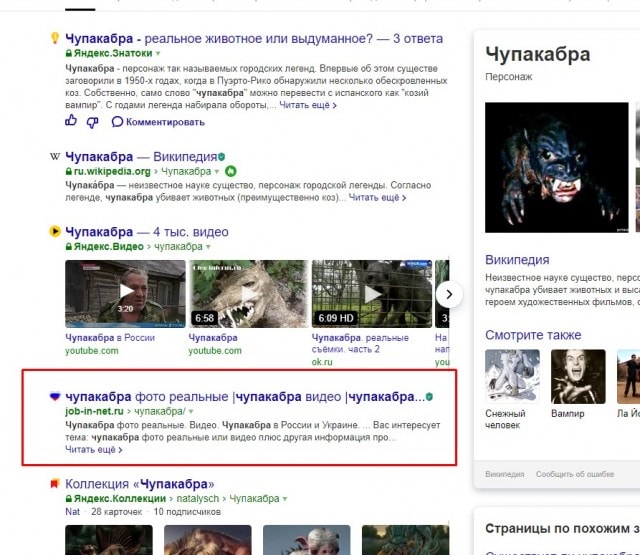Click the Wikipedia W favicon
640x555 pixels.
tap(55, 156)
